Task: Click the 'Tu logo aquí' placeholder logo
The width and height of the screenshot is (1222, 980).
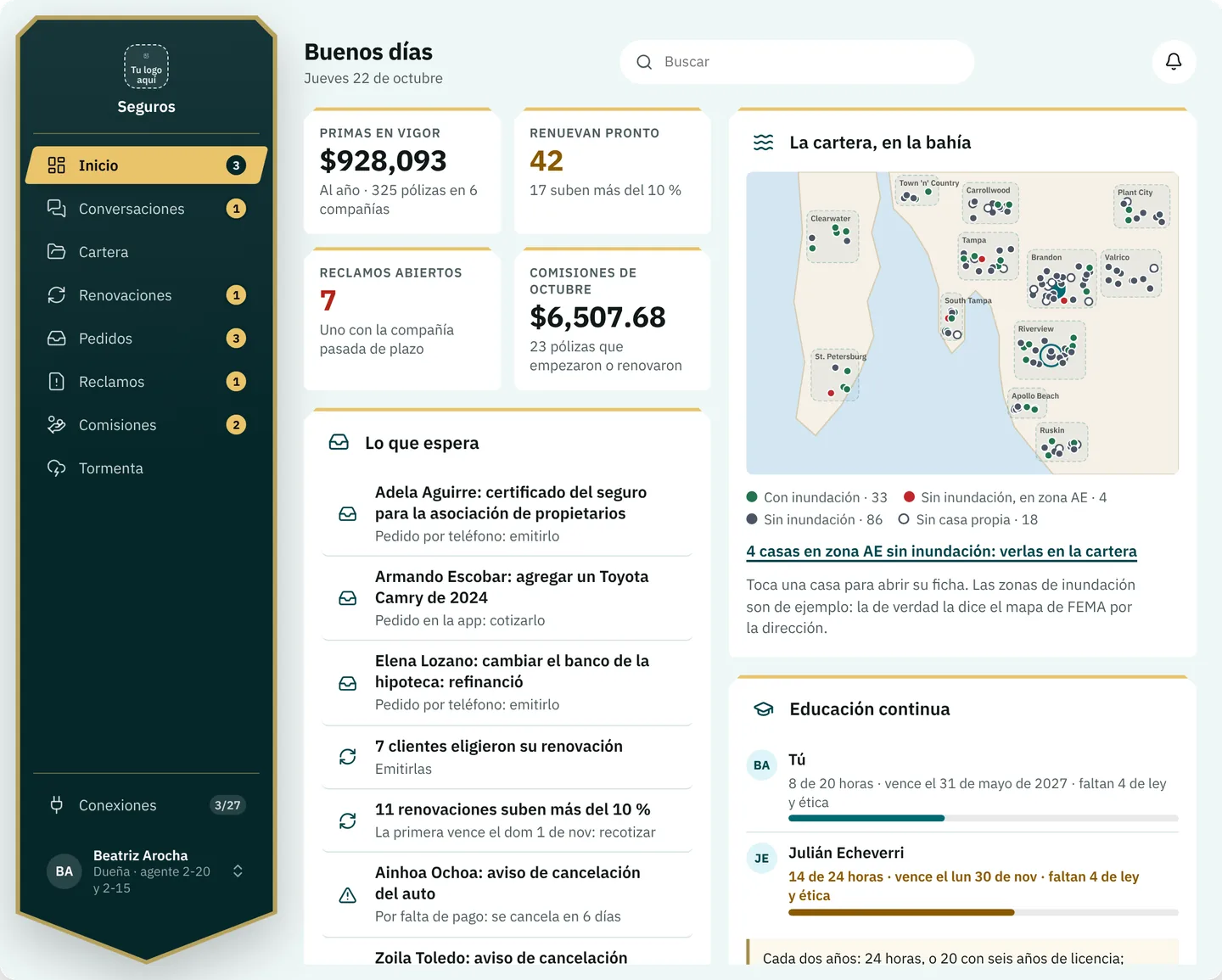Action: [x=147, y=67]
